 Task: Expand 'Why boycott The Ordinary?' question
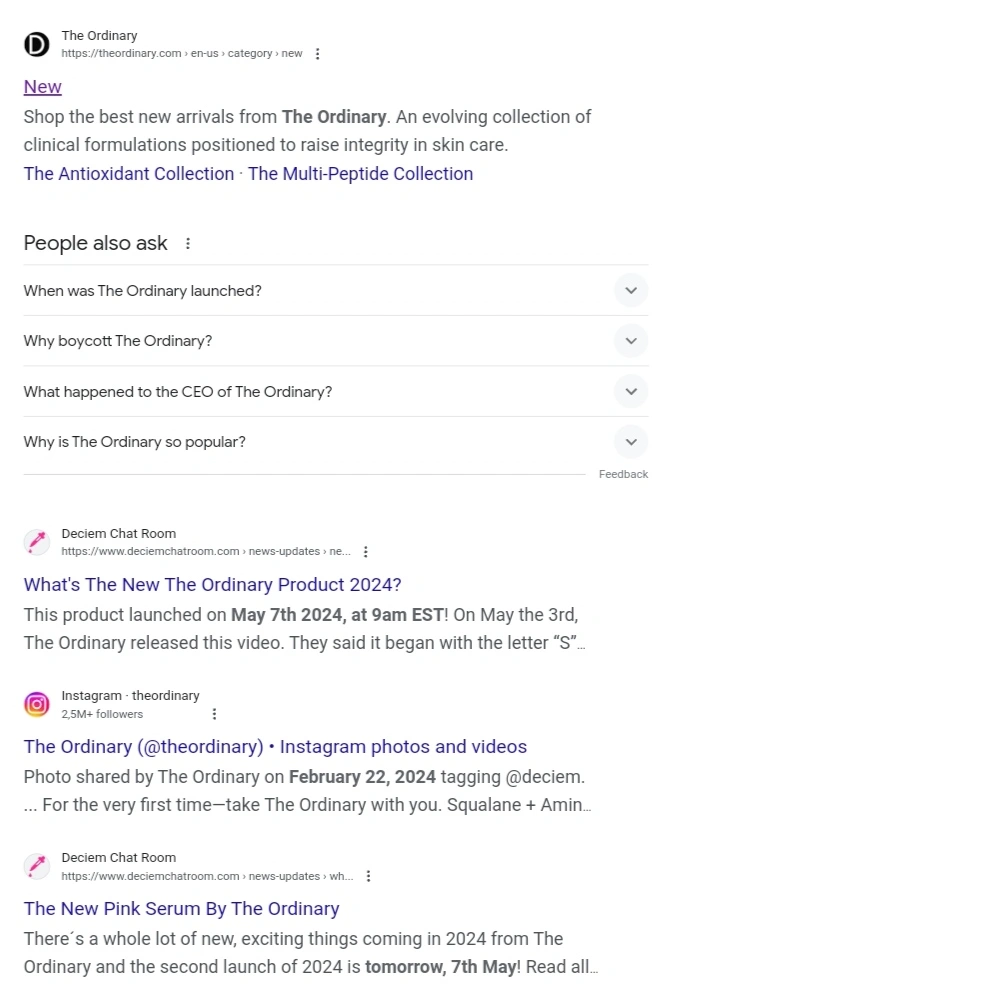336,341
